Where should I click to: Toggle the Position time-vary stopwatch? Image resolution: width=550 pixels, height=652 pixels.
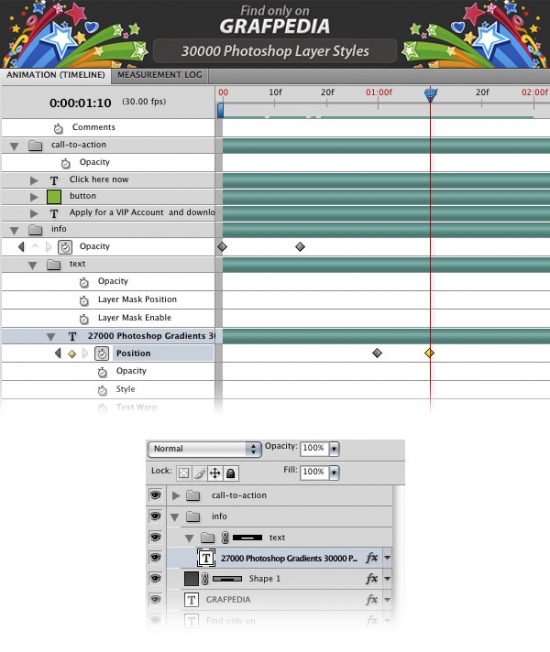pos(101,353)
